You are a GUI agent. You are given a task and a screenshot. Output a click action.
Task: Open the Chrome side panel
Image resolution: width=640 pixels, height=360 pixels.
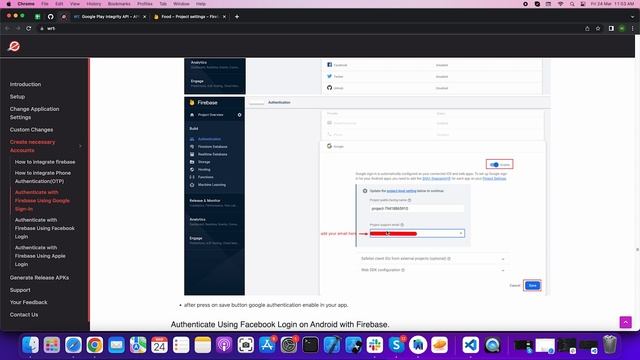[x=611, y=28]
